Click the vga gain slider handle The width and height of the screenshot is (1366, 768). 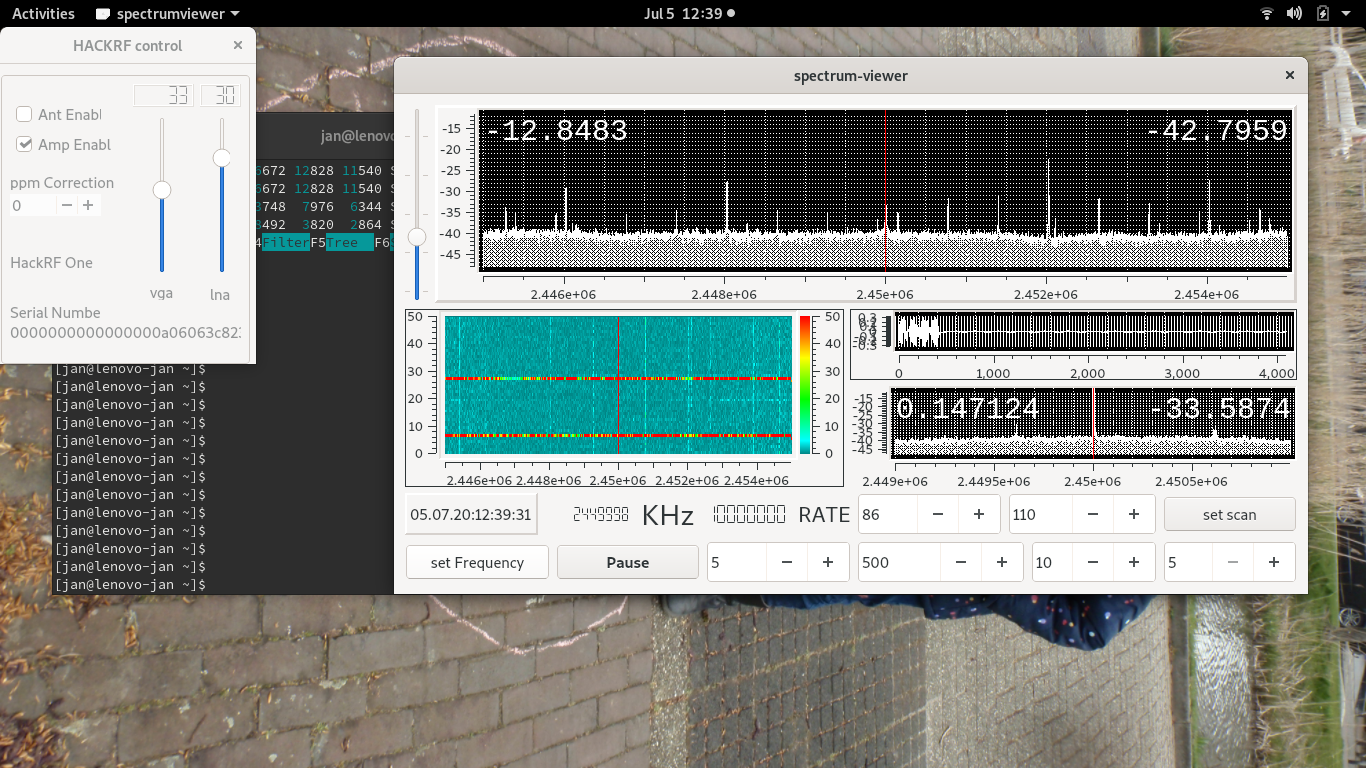[x=161, y=190]
